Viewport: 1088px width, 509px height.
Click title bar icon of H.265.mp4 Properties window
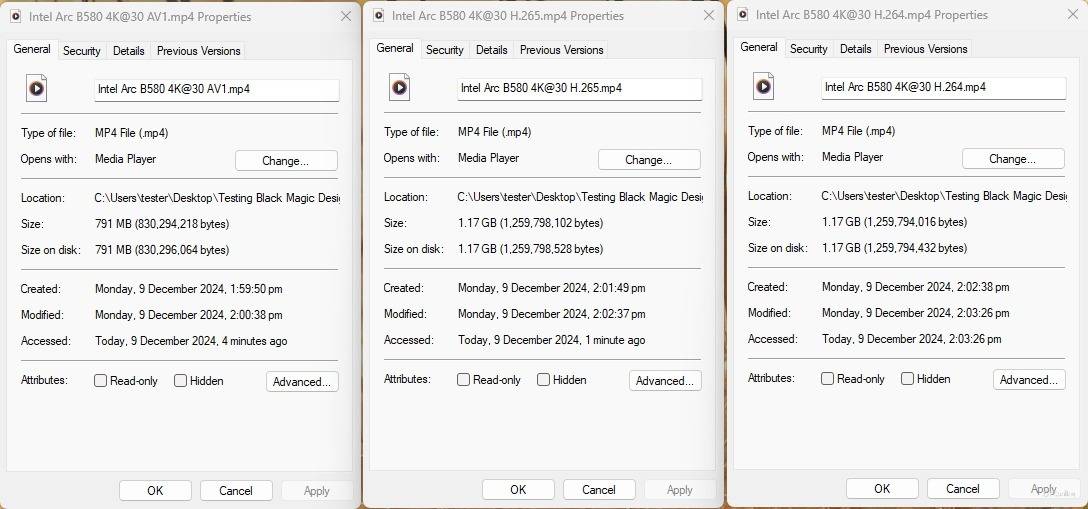378,16
